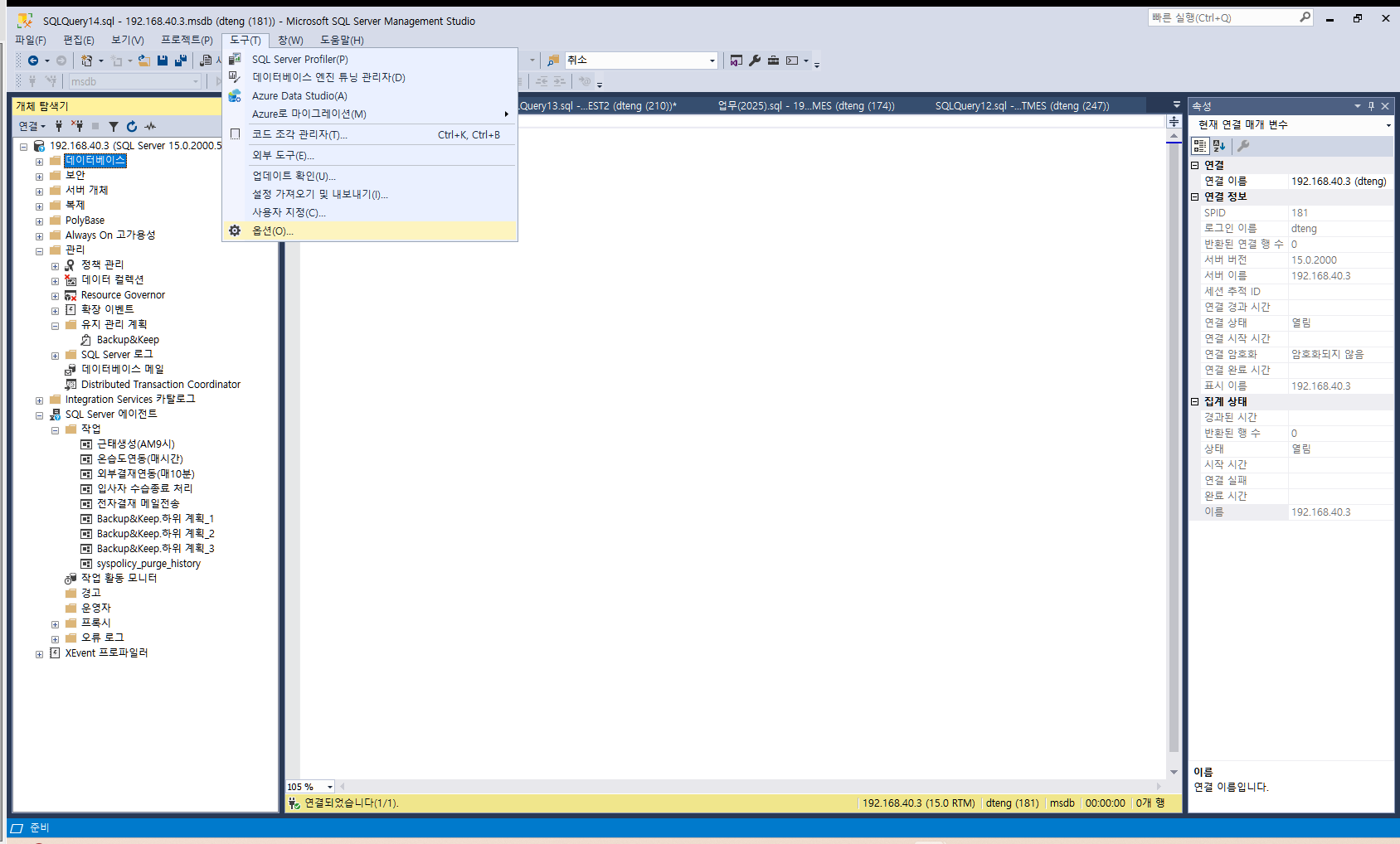Select 코드 조각 관리자(T)... menu entry
Viewport: 1400px width, 844px height.
[370, 134]
